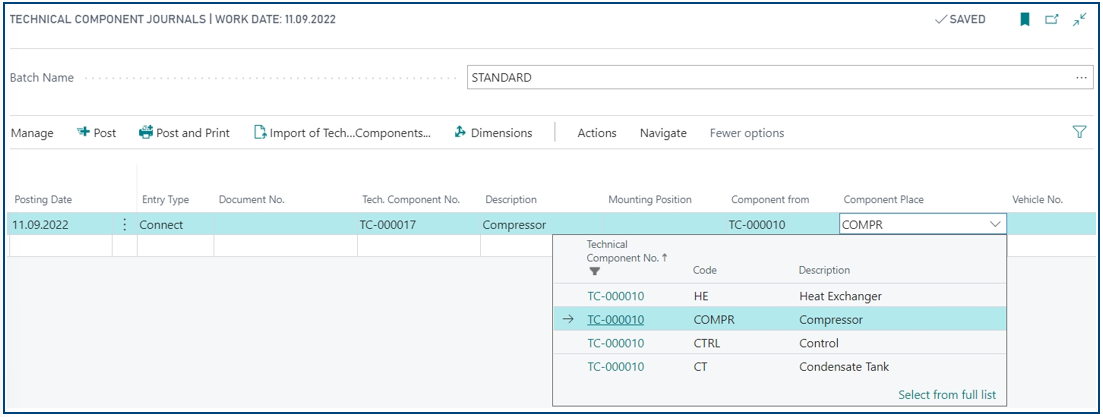The height and width of the screenshot is (417, 1103).
Task: Open the filter pane funnel icon
Action: coord(1080,132)
